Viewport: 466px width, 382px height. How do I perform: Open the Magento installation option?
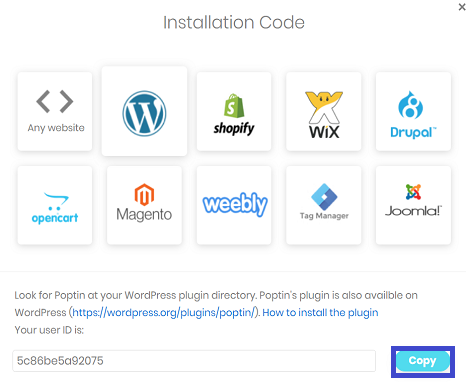pyautogui.click(x=144, y=205)
